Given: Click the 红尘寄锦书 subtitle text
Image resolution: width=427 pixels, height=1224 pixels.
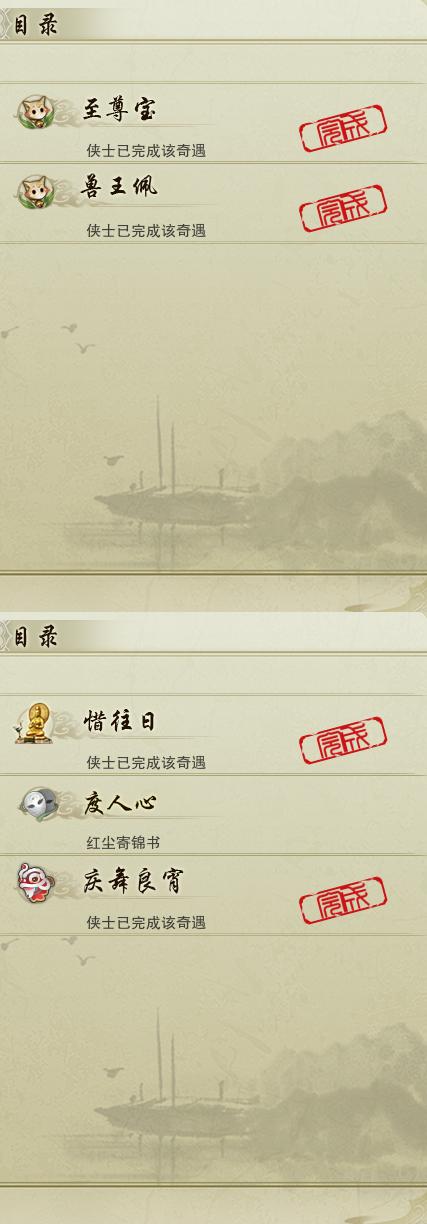Looking at the screenshot, I should pos(123,843).
